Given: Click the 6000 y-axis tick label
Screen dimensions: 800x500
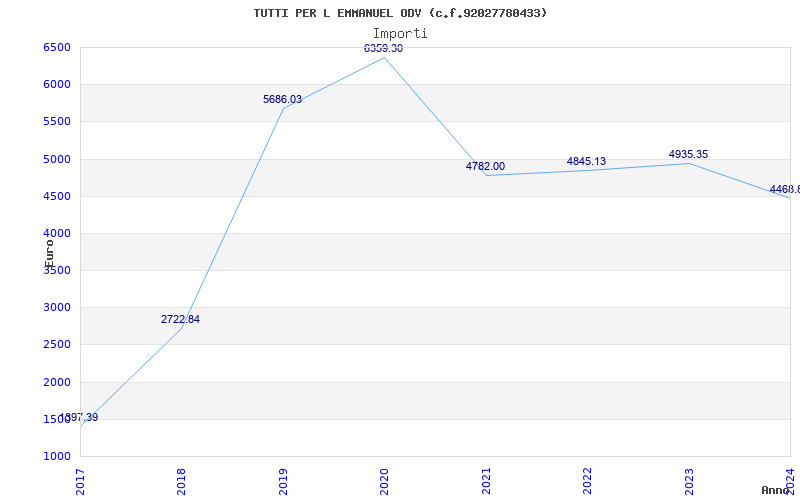Looking at the screenshot, I should [57, 85].
